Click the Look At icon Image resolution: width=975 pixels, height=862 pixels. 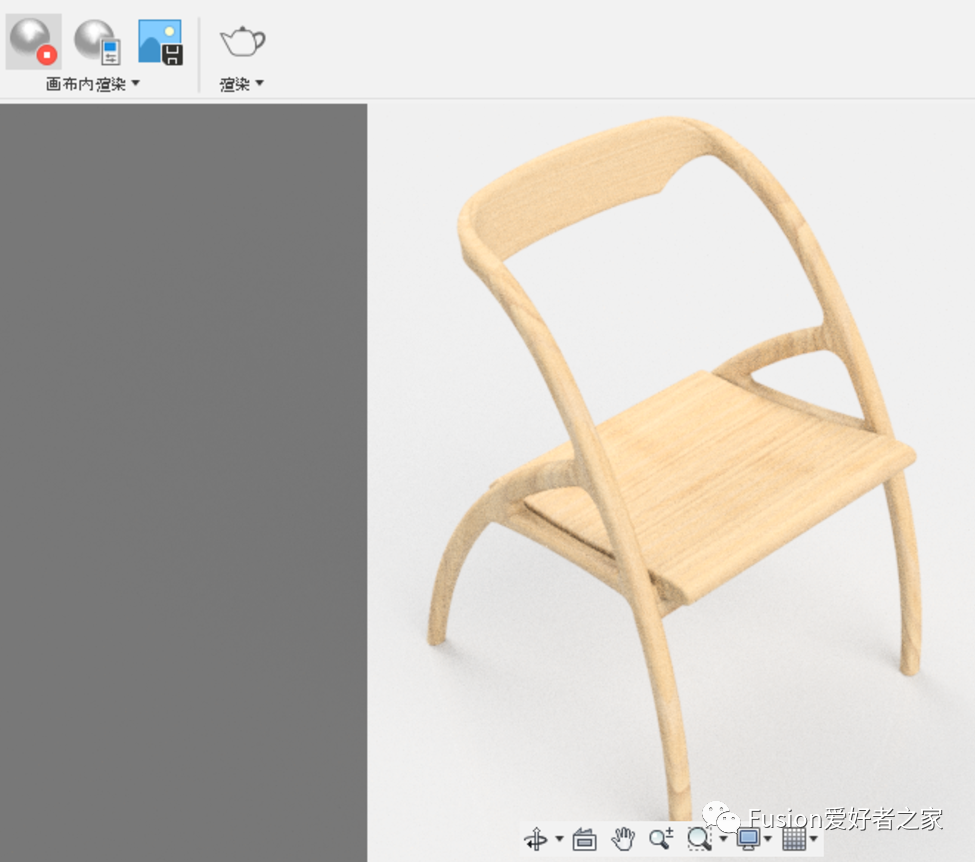[585, 839]
